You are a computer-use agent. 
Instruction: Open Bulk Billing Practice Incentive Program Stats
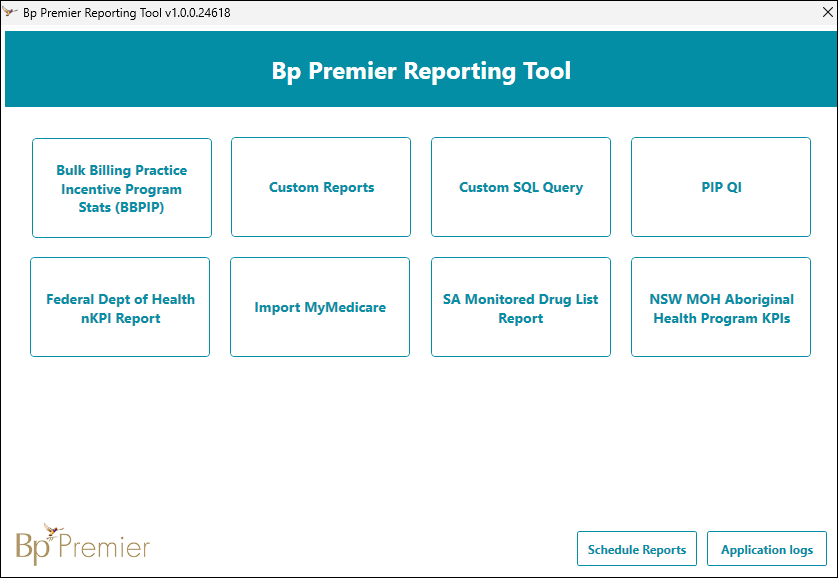click(122, 188)
